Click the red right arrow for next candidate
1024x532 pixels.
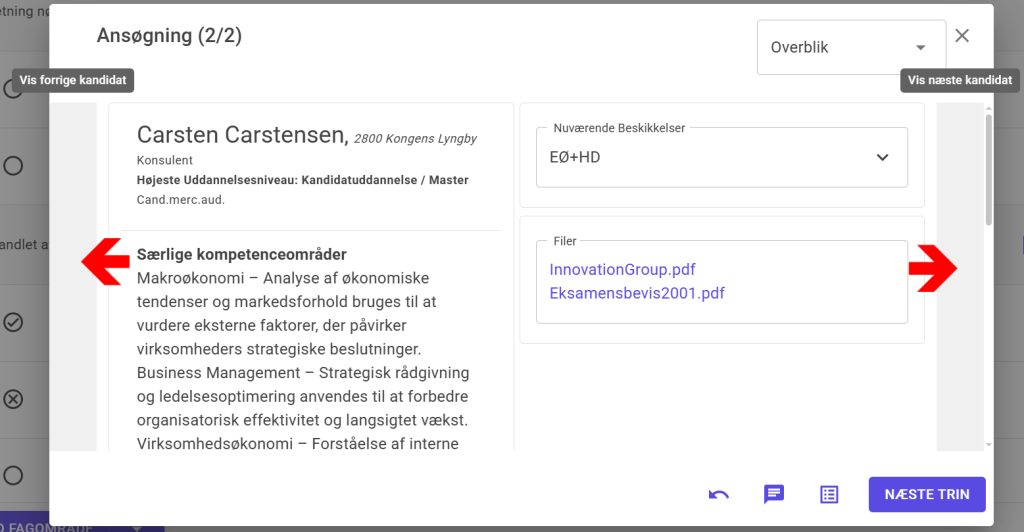pos(932,268)
